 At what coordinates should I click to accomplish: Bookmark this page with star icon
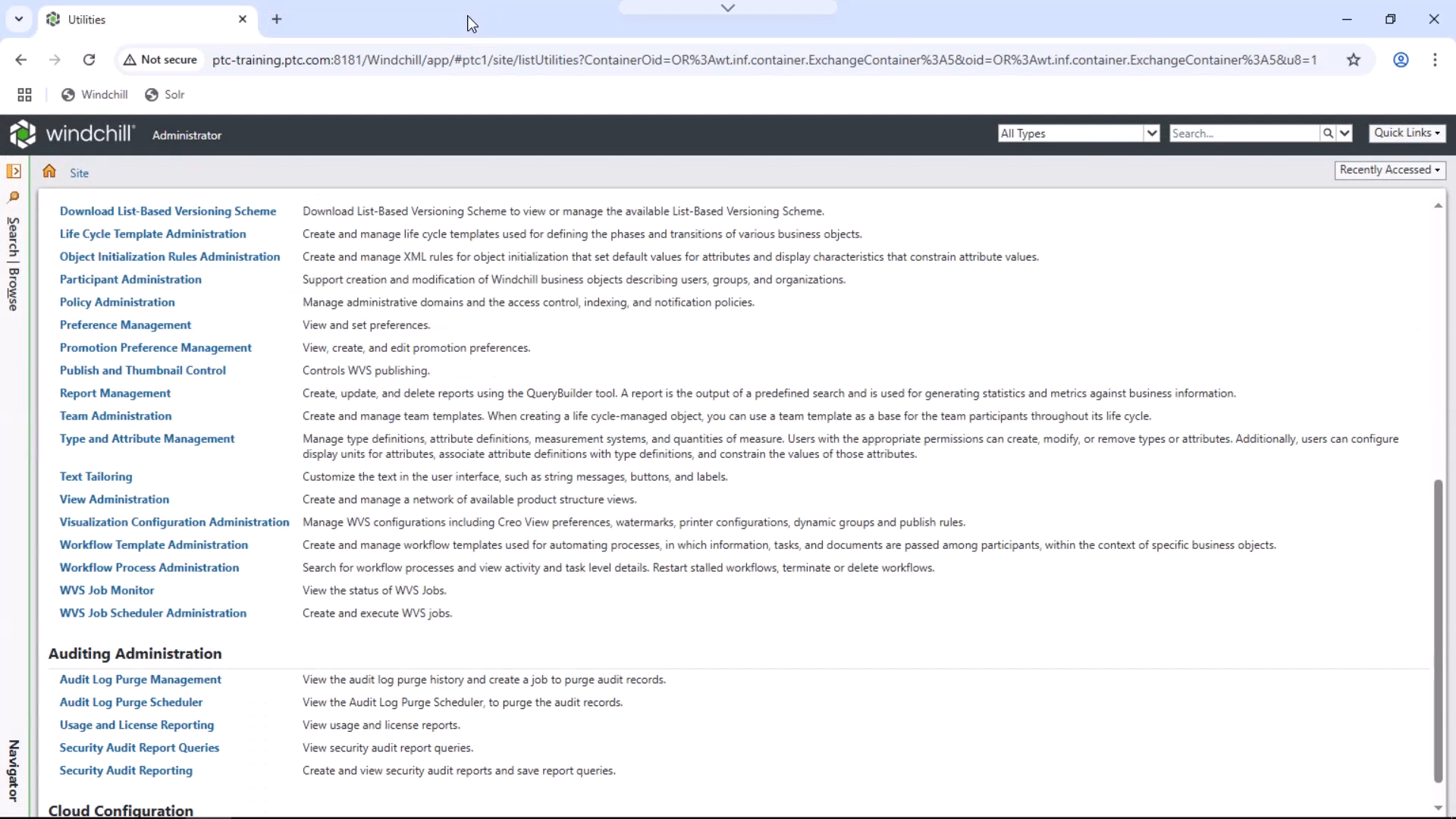coord(1354,60)
